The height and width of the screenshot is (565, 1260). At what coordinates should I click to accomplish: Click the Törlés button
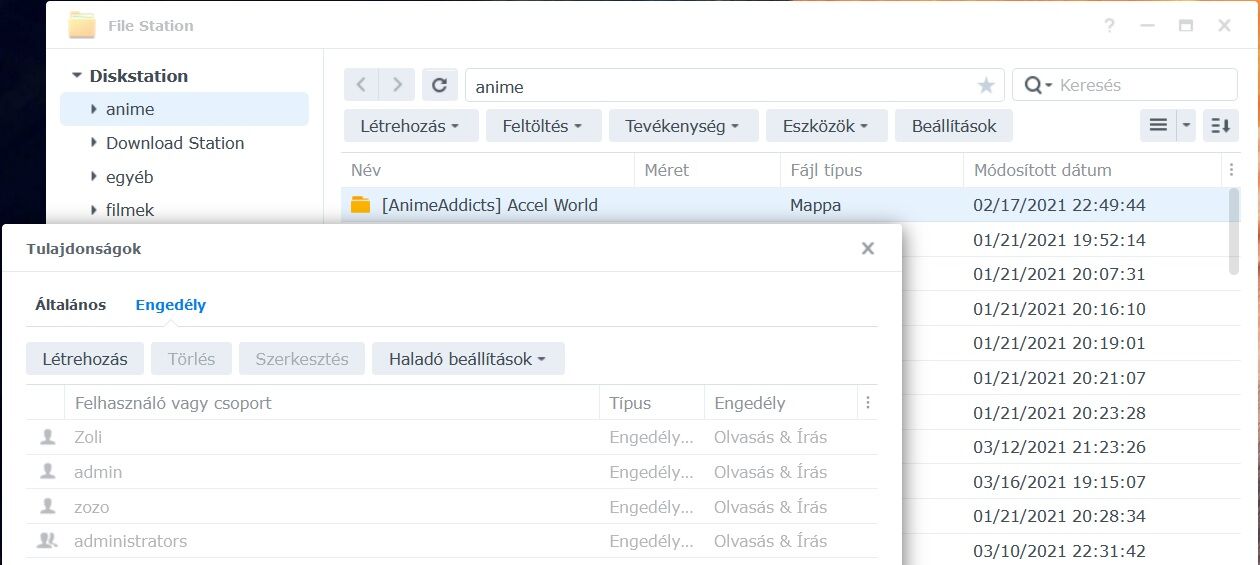pos(191,359)
